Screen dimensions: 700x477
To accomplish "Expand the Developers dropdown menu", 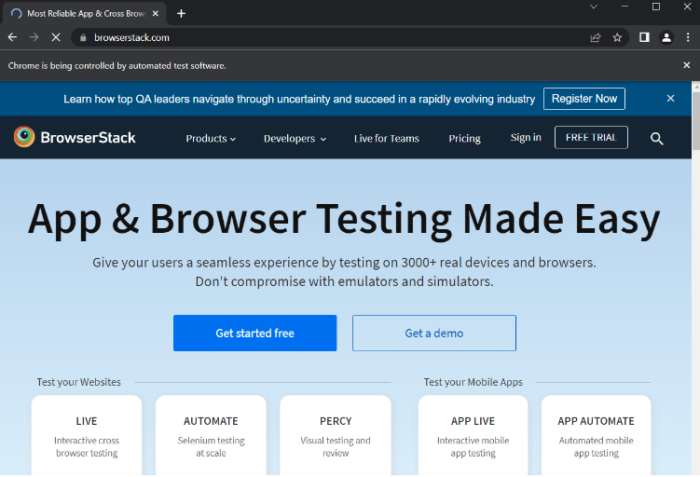I will tap(294, 139).
